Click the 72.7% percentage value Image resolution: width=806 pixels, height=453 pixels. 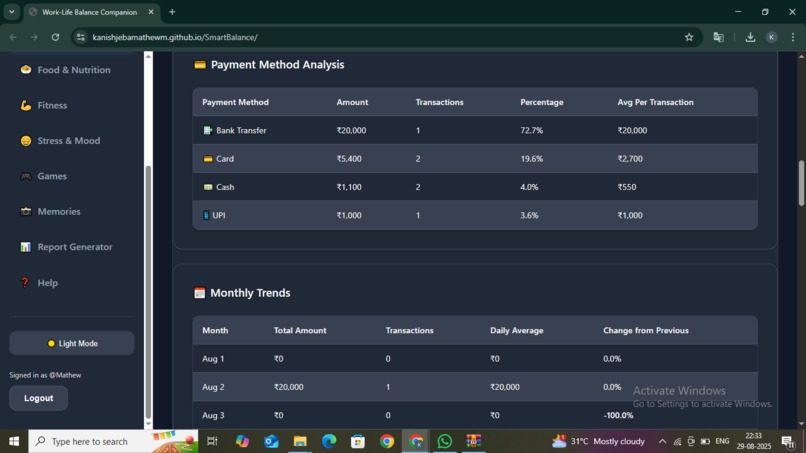point(532,131)
